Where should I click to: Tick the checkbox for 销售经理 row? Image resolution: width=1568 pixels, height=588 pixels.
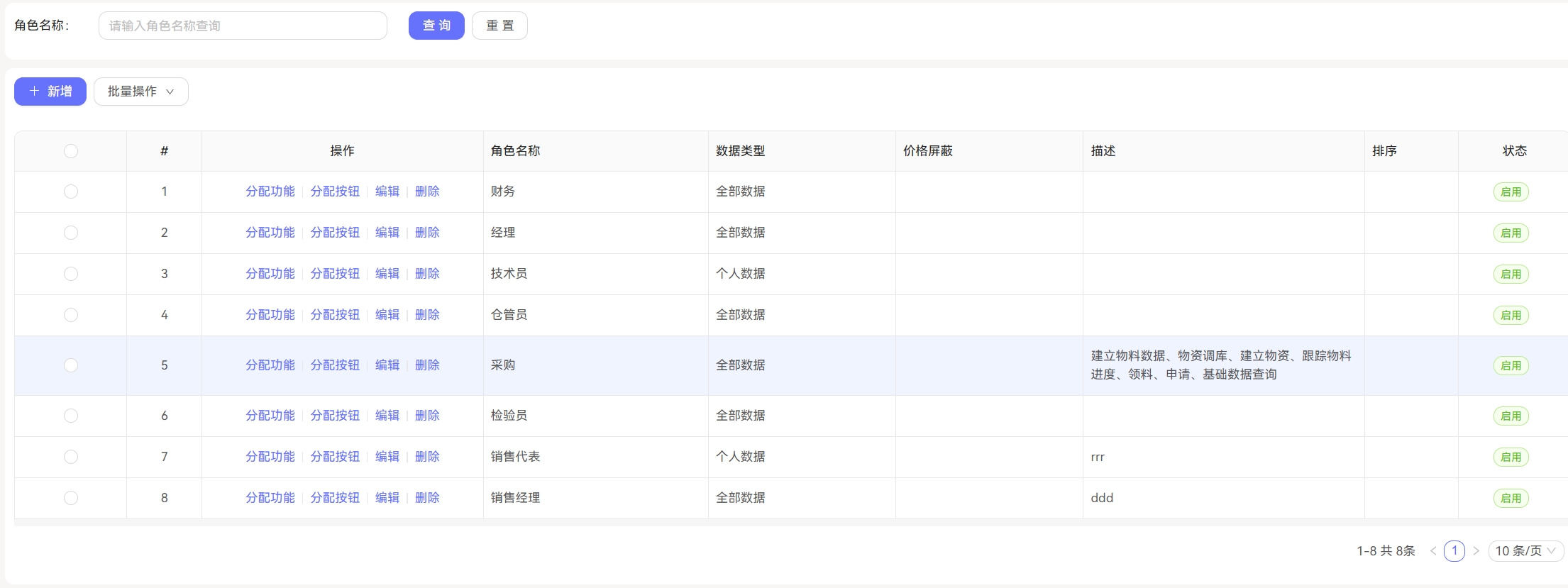pos(71,498)
